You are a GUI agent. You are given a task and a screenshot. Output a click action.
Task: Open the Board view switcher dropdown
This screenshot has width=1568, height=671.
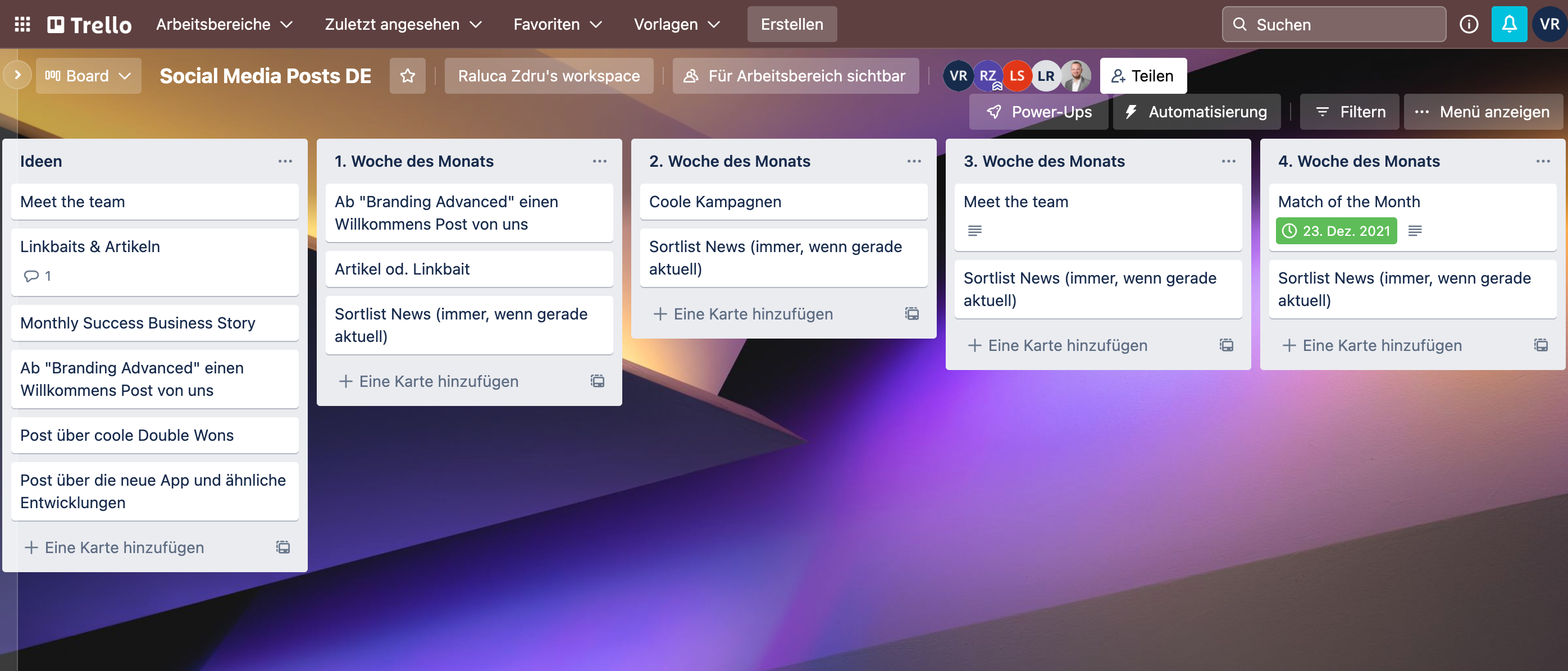tap(89, 76)
